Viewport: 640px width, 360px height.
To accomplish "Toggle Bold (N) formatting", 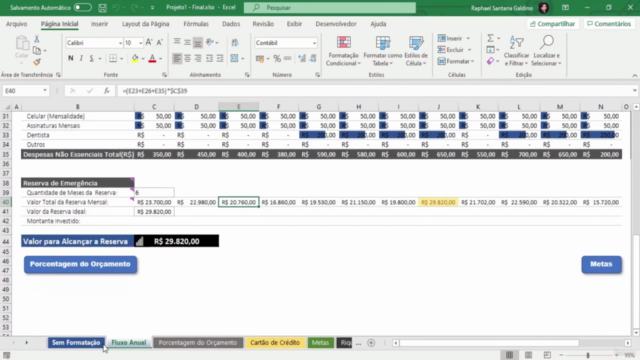I will tap(71, 58).
